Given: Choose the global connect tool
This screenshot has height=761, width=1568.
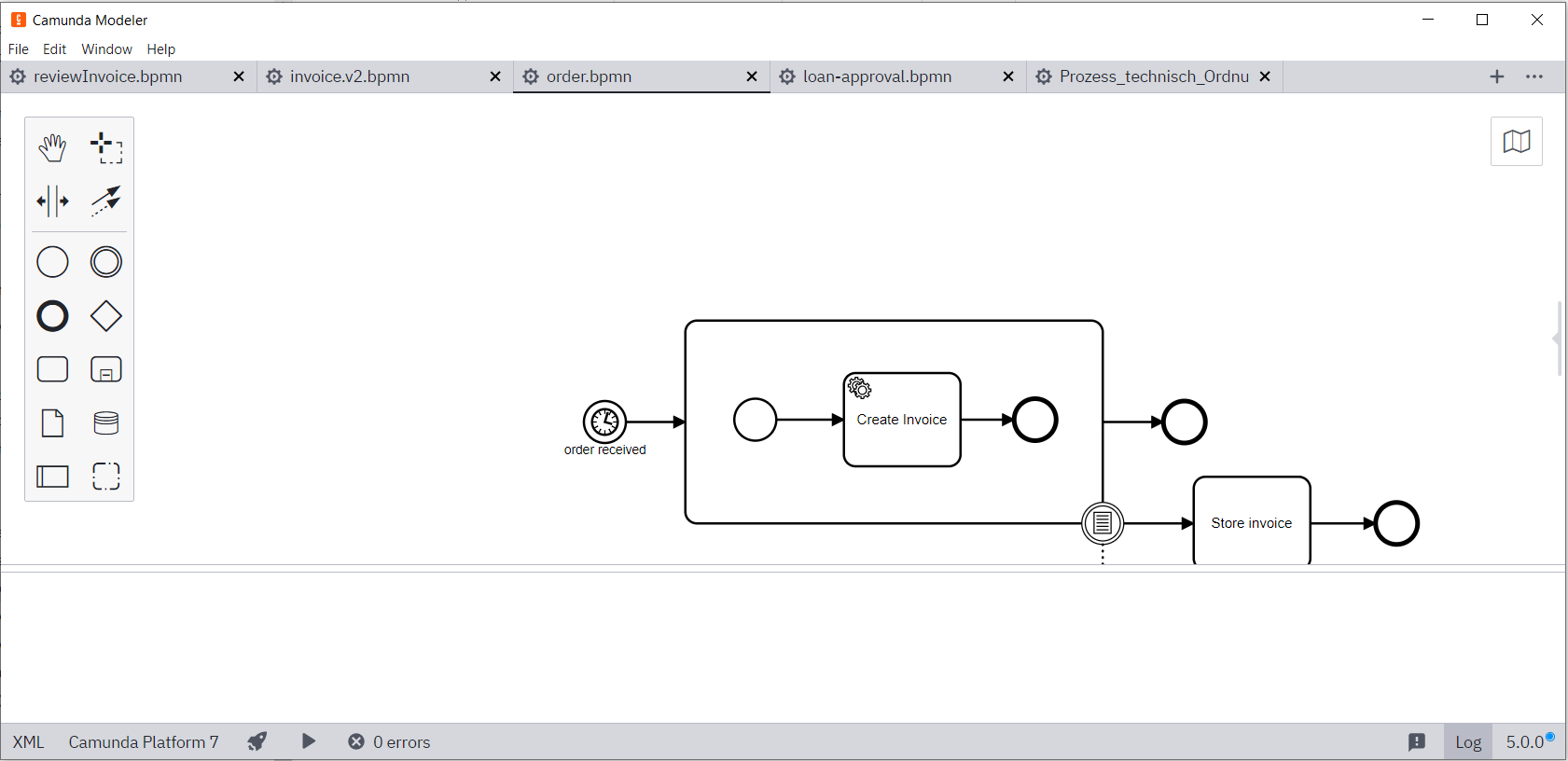Looking at the screenshot, I should (x=106, y=201).
